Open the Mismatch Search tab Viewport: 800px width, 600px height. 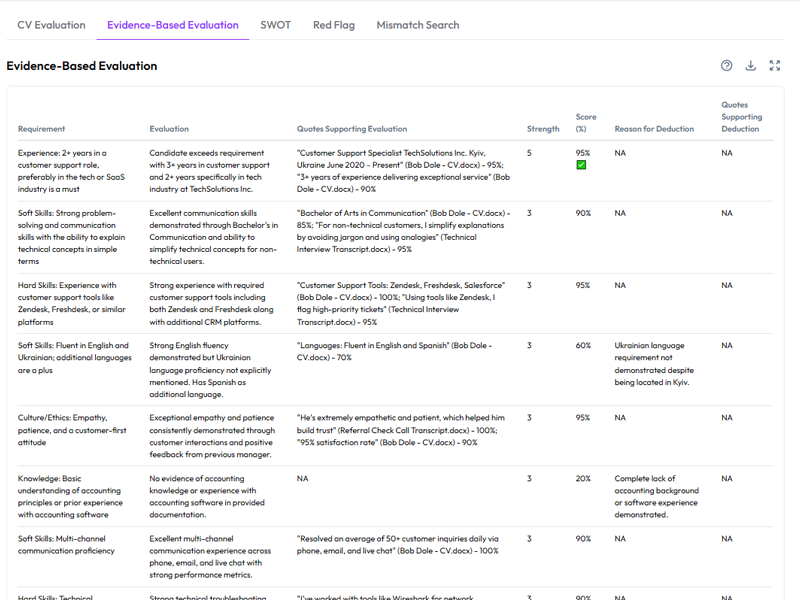tap(418, 25)
